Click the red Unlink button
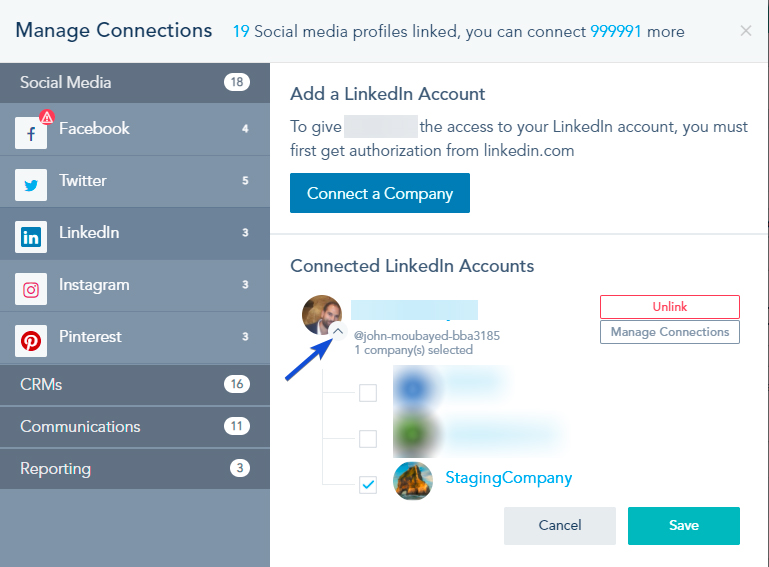769x567 pixels. 669,307
